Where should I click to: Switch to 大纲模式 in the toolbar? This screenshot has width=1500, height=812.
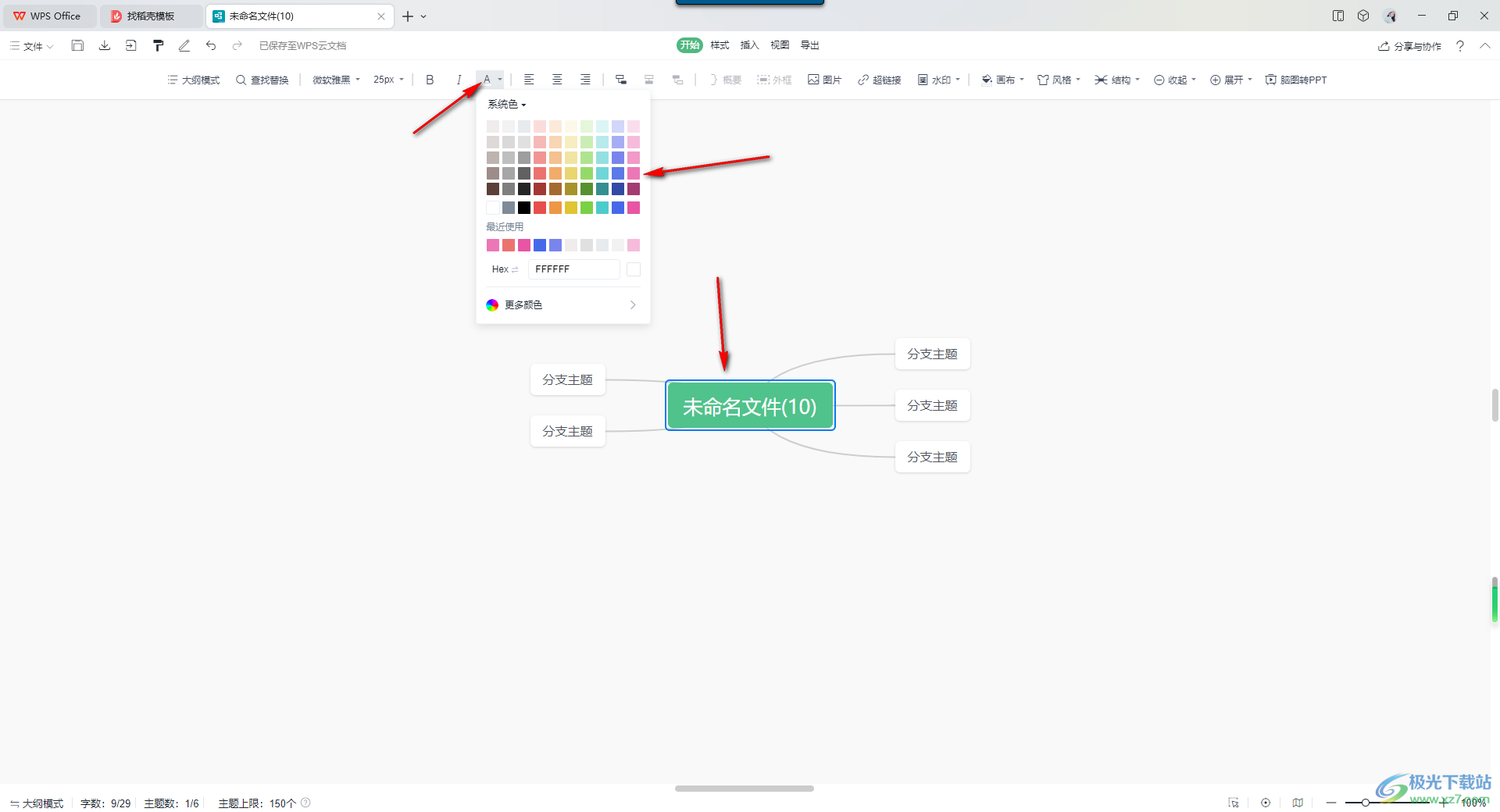point(193,80)
